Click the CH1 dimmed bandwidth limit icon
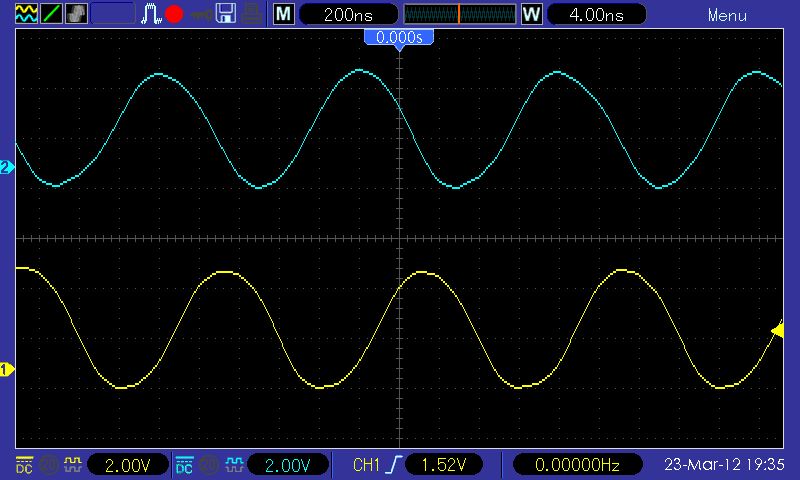The width and height of the screenshot is (800, 480). 48,465
